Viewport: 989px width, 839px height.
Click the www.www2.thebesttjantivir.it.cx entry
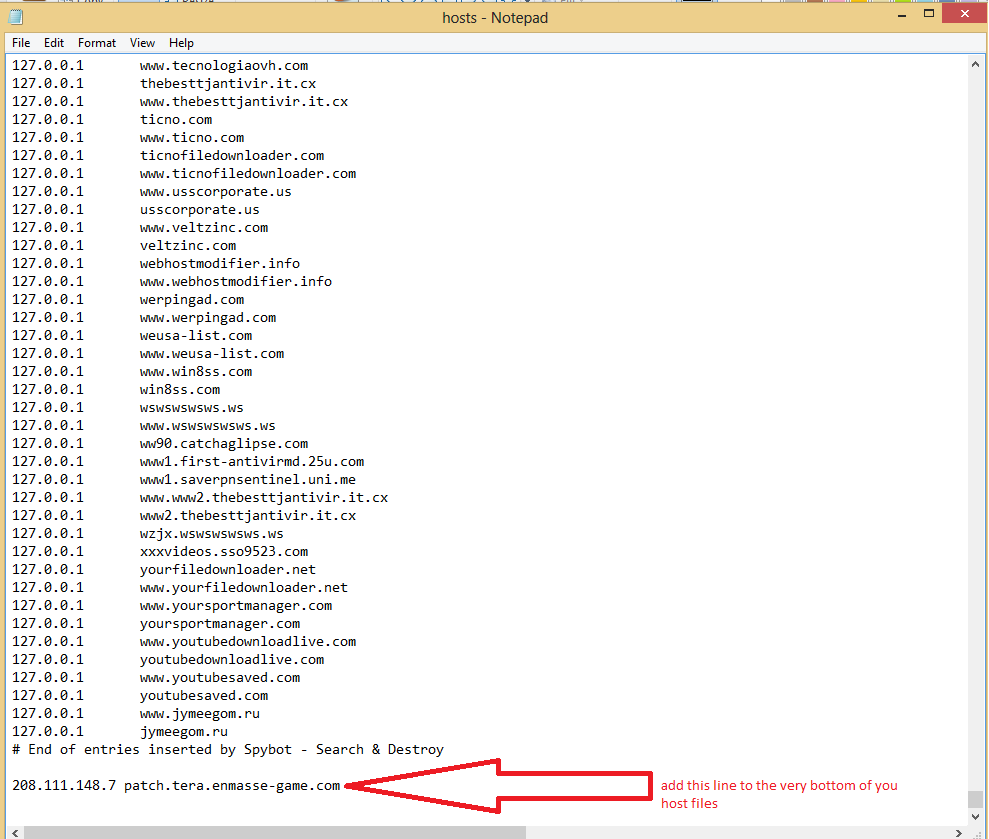264,498
